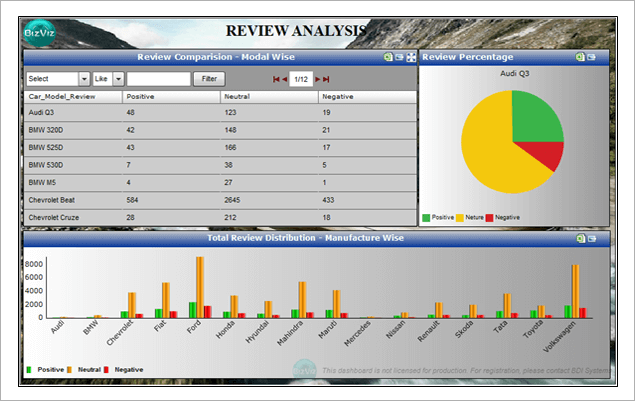Click the Tata neutral orange bar

(x=507, y=306)
